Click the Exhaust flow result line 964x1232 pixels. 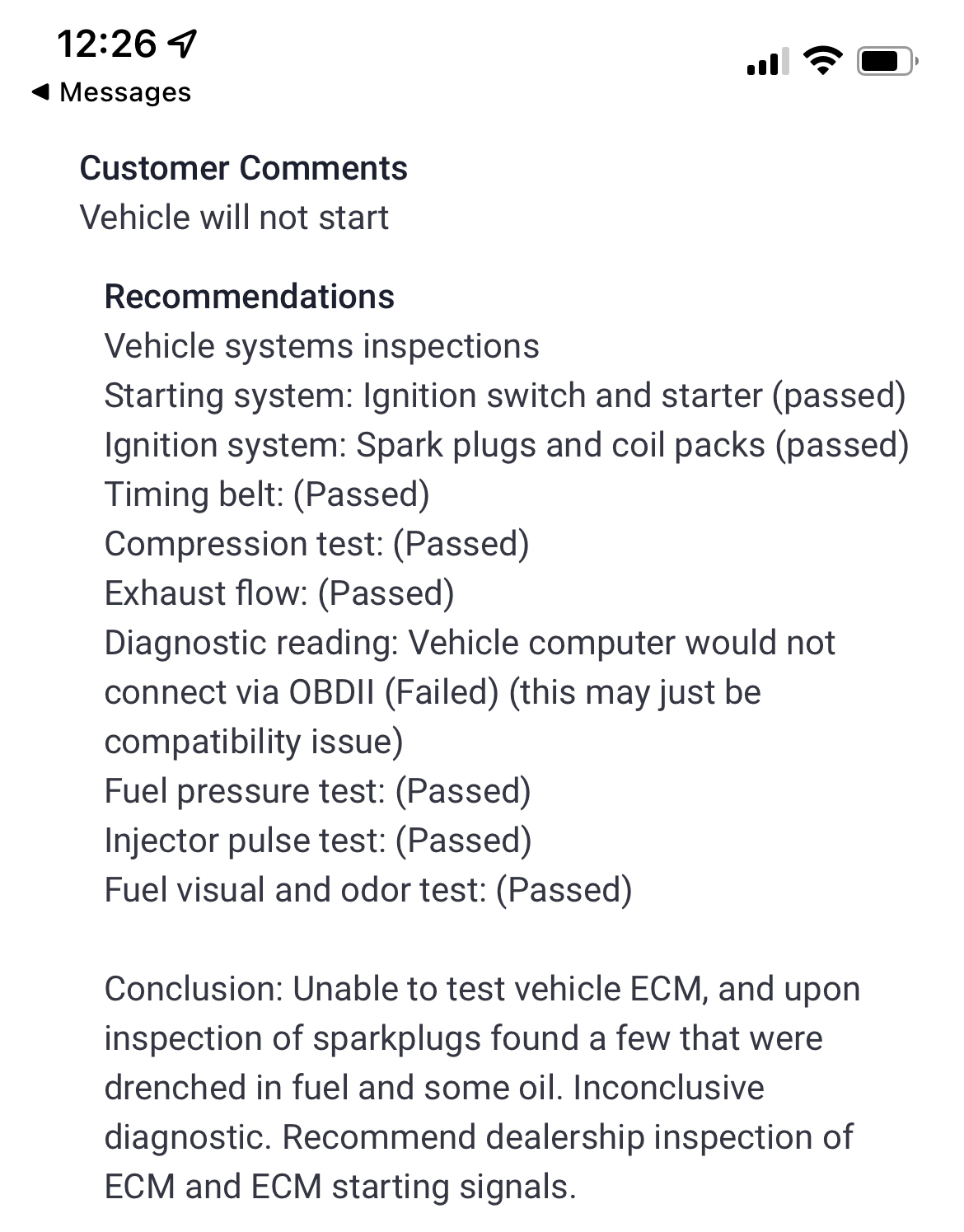(x=279, y=593)
